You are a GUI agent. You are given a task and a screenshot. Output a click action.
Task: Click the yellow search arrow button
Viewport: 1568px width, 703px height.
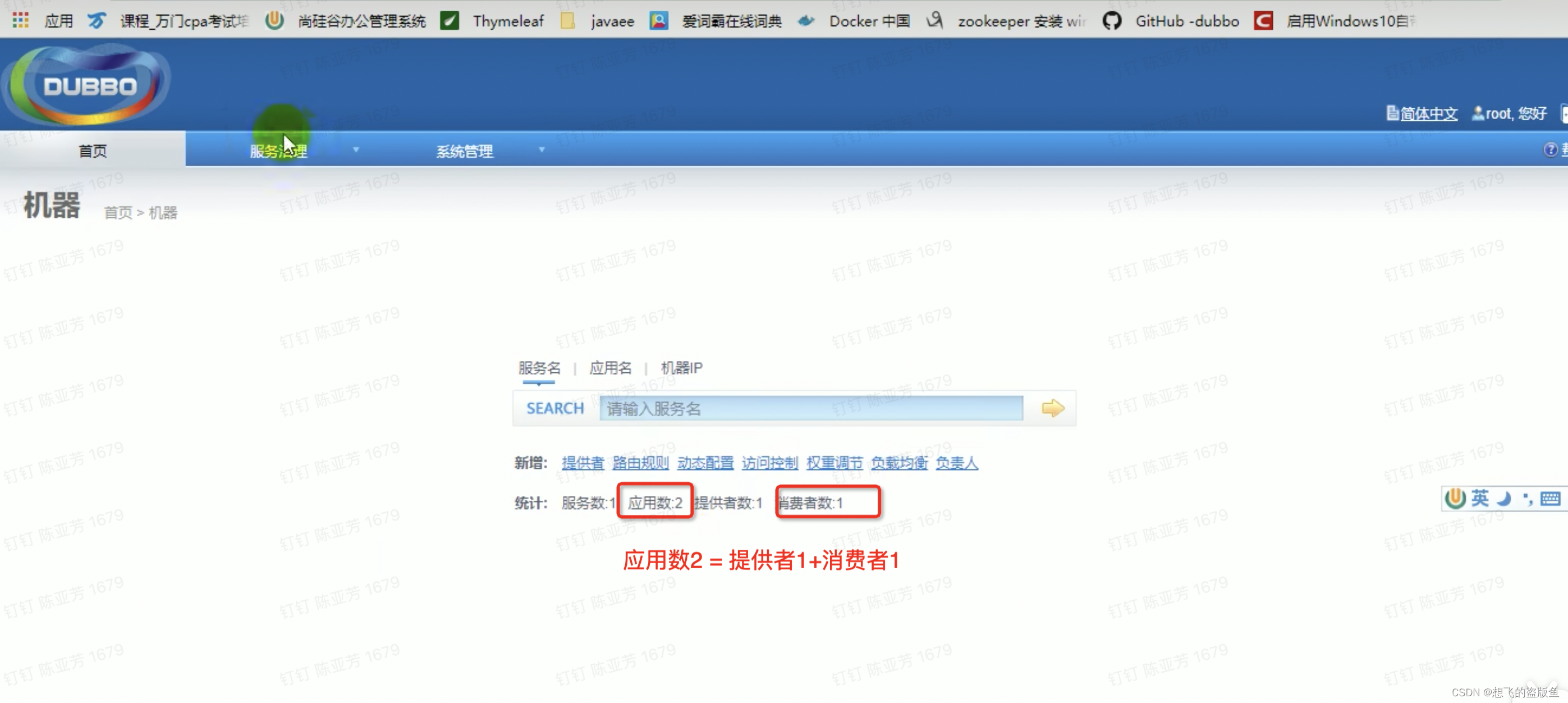pos(1052,408)
